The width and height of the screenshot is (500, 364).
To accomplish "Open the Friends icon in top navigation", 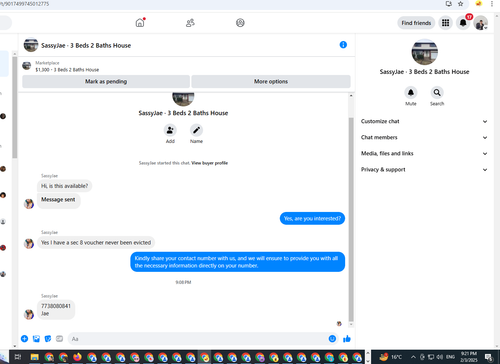I will click(x=190, y=23).
